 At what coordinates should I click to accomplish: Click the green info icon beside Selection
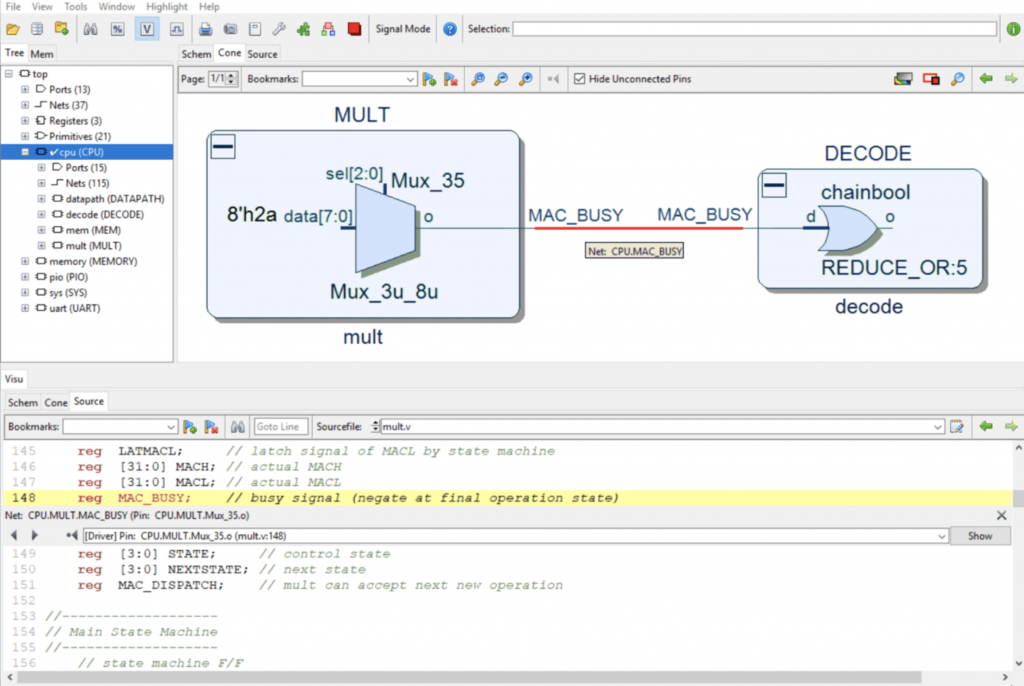pos(1012,29)
